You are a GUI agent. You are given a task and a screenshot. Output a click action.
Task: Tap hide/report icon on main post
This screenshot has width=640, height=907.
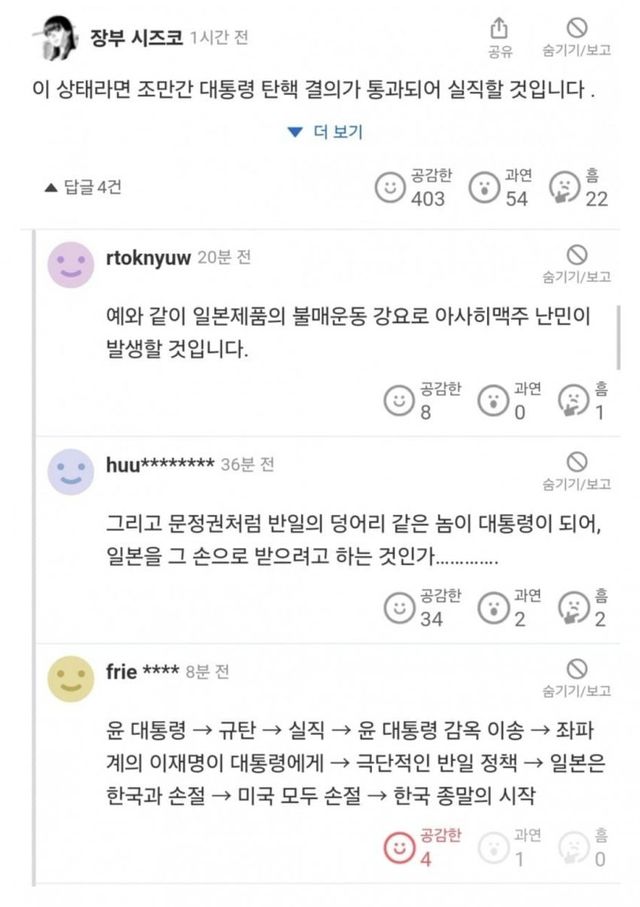(x=577, y=28)
